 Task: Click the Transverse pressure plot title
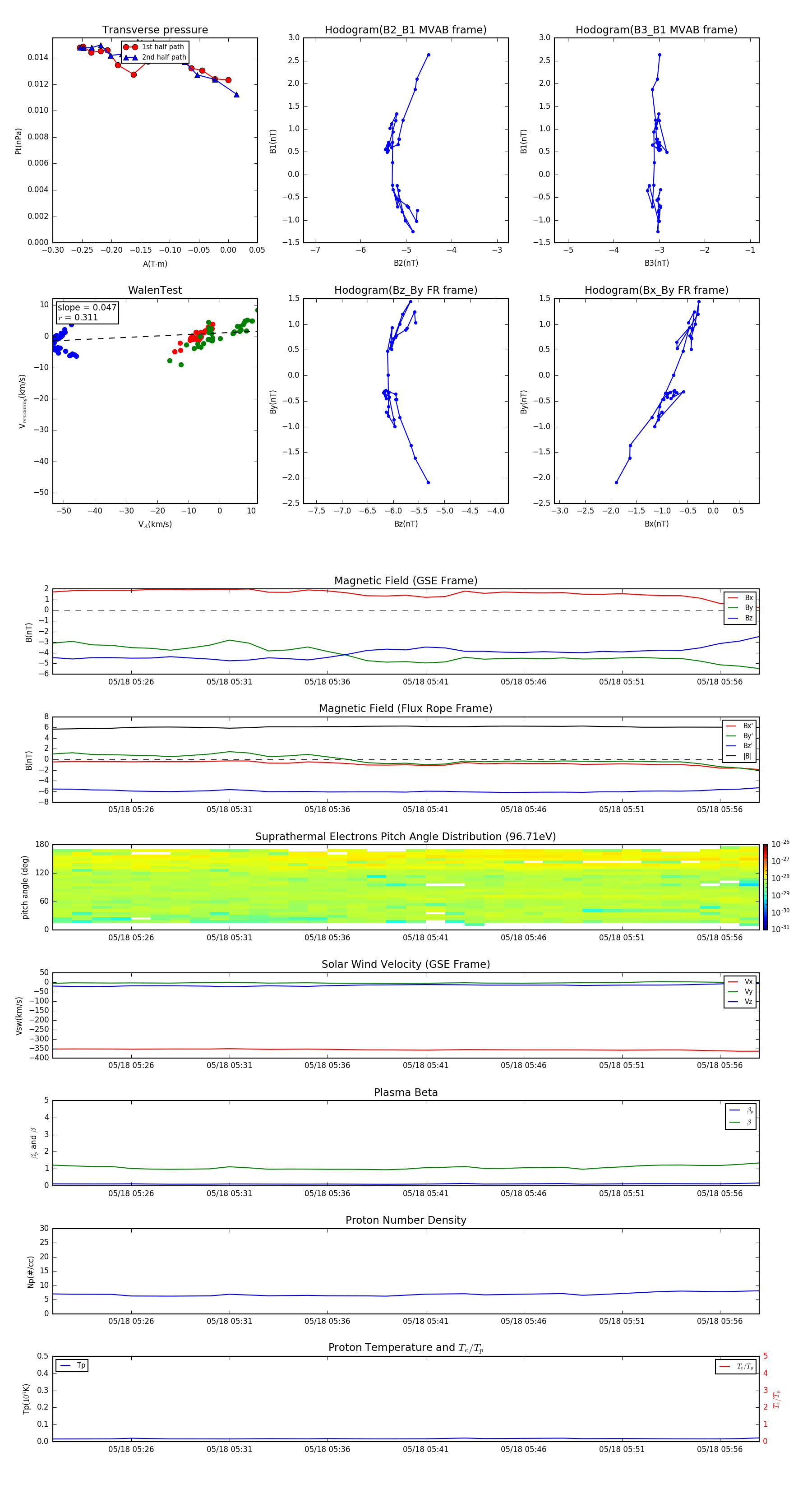click(x=155, y=30)
